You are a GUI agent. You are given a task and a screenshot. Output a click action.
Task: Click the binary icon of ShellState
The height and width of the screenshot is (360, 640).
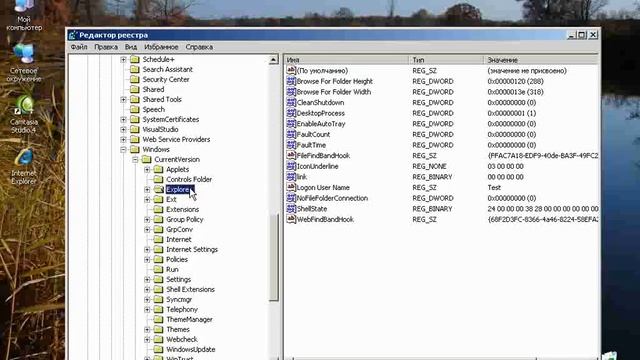click(291, 208)
